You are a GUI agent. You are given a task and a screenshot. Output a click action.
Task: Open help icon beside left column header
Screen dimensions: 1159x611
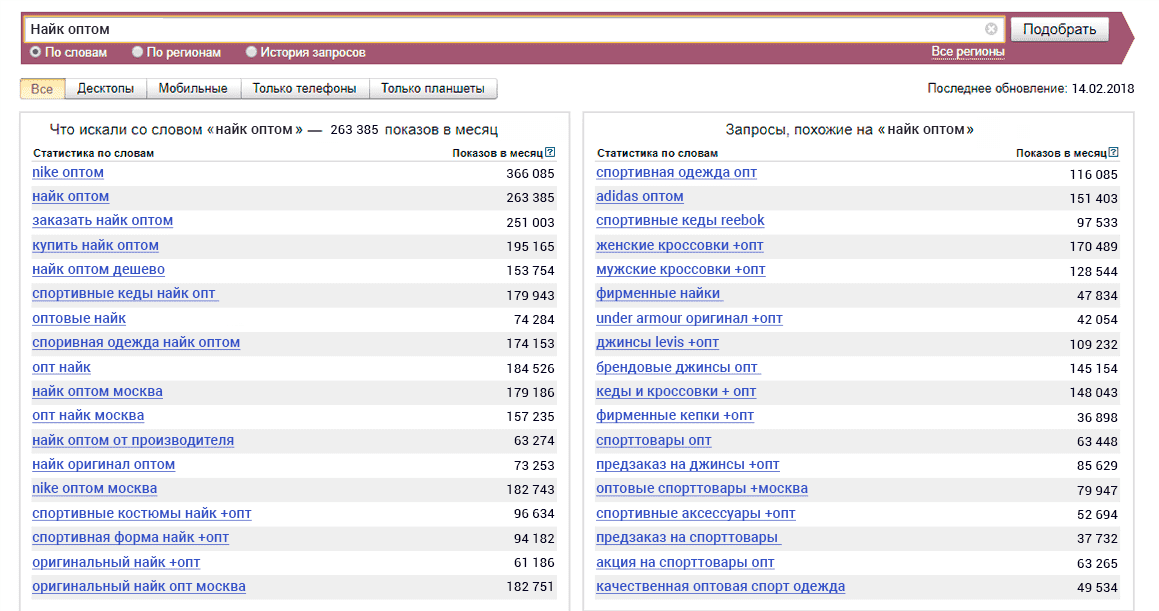[550, 152]
